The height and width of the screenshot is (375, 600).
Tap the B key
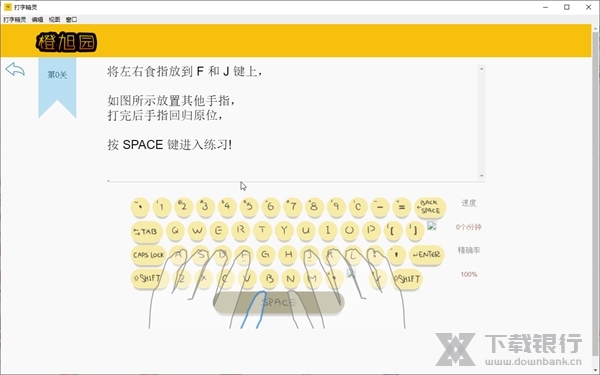(x=269, y=278)
